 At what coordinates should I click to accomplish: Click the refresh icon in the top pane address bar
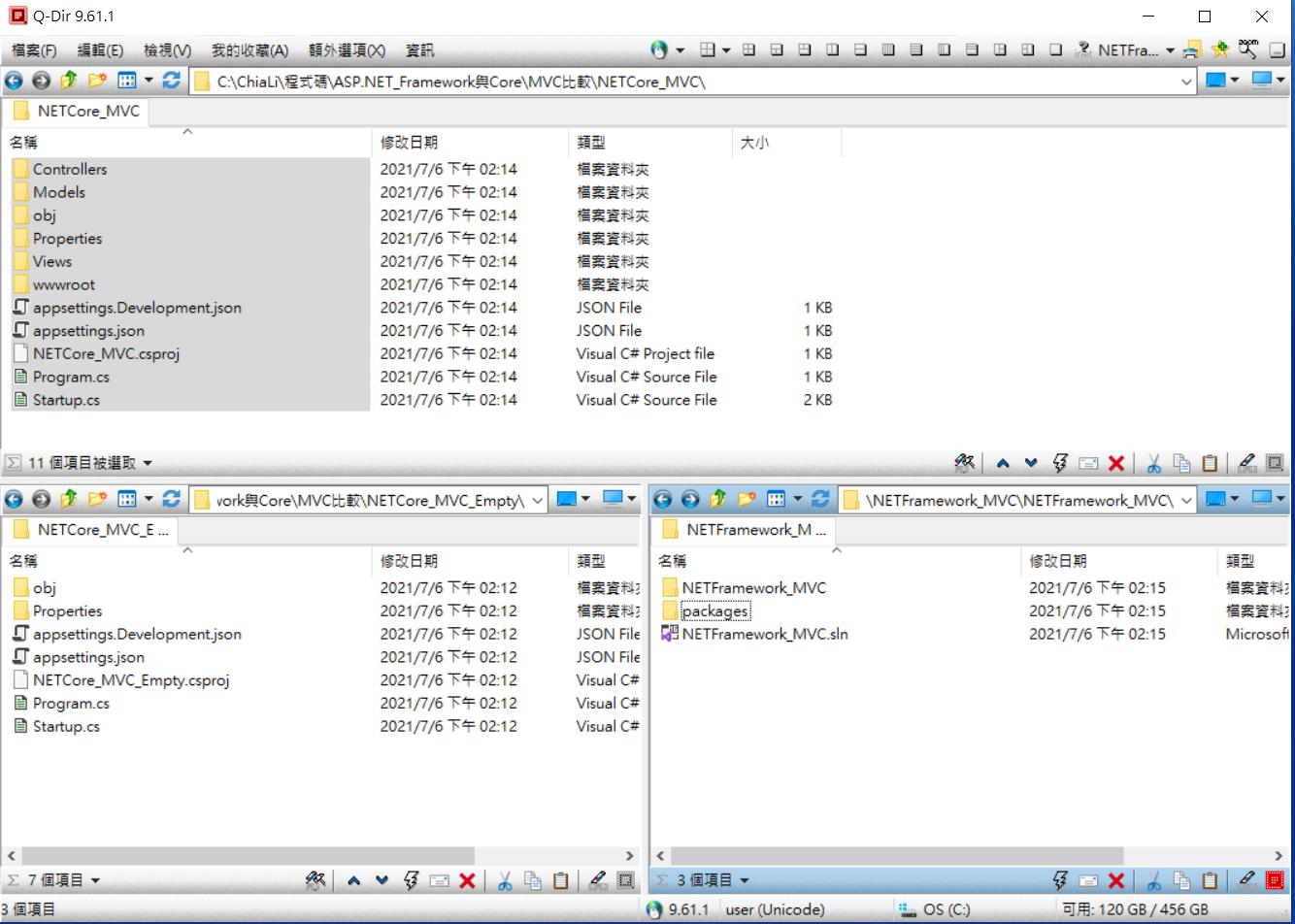coord(172,81)
